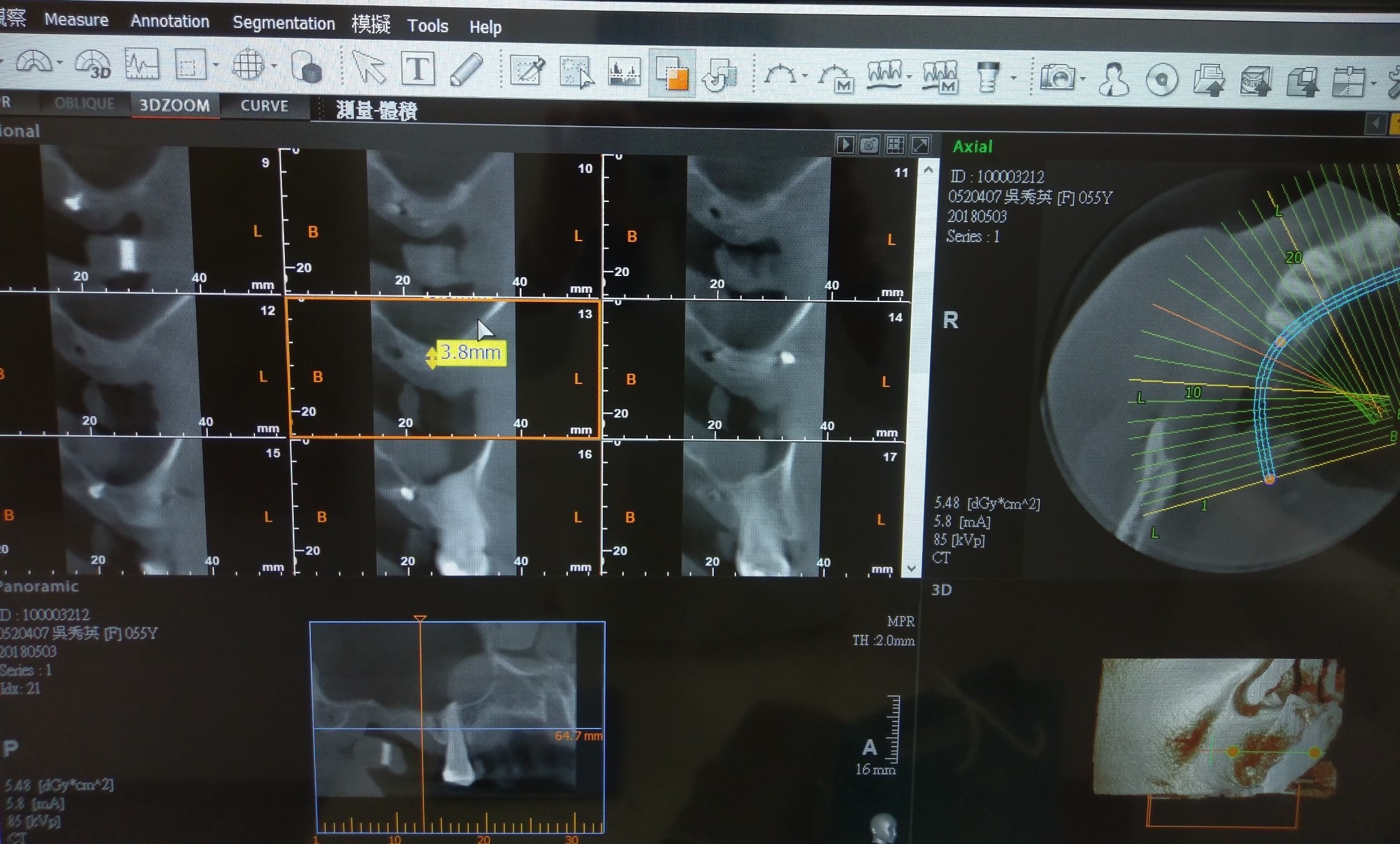Select the Text annotation tool

[418, 69]
